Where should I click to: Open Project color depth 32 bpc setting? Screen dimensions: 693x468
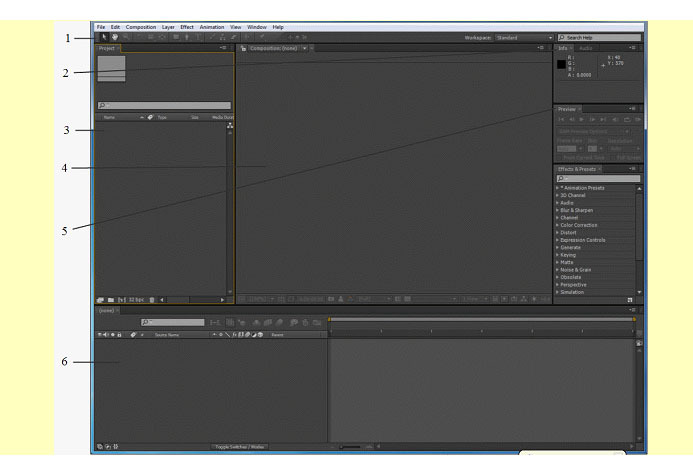tap(136, 300)
